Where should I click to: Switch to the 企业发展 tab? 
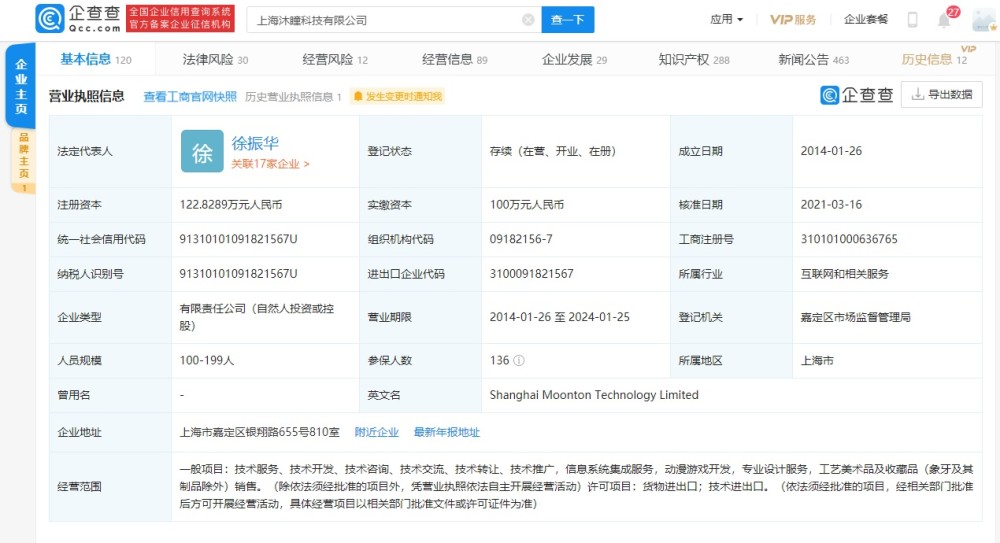click(574, 59)
